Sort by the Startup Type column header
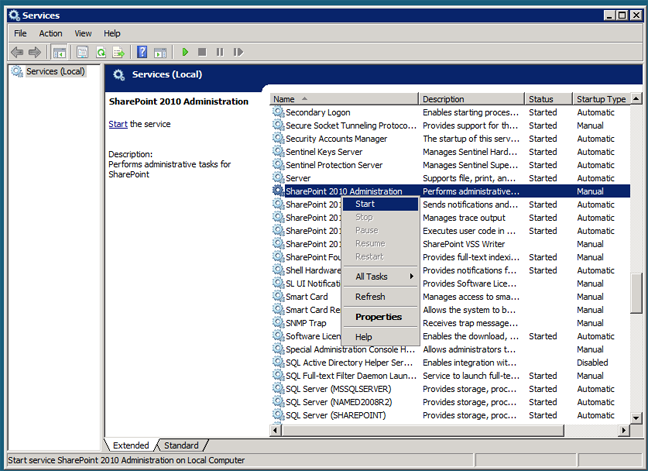The height and width of the screenshot is (471, 648). [602, 99]
